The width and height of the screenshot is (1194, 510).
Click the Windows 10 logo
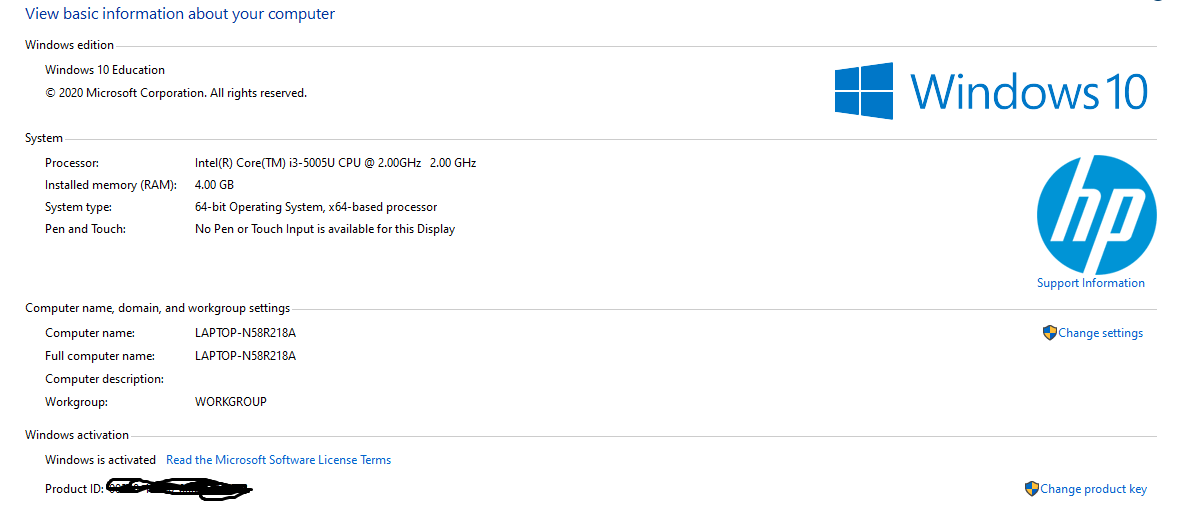coord(991,91)
